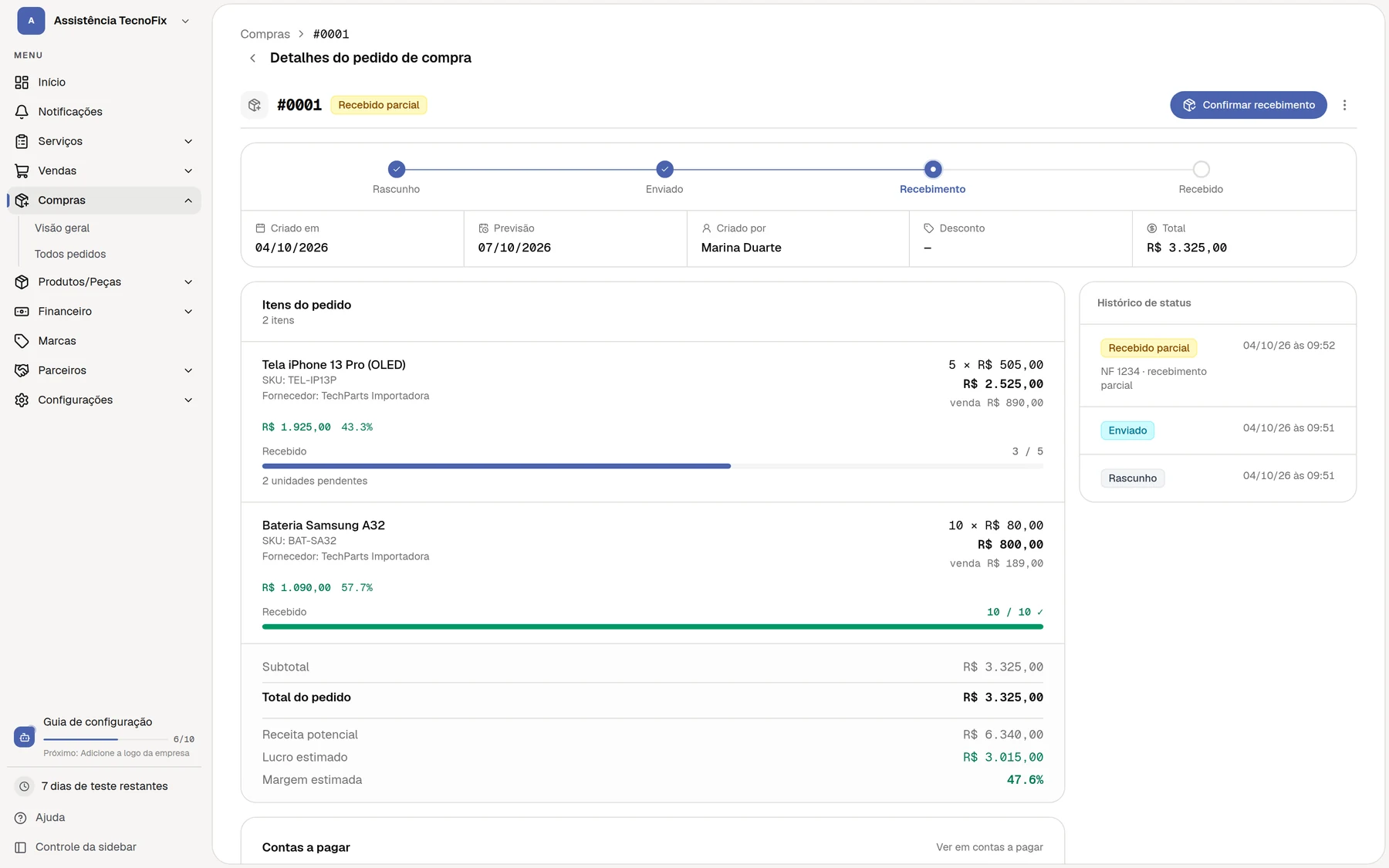
Task: Expand the Parceiros submenu chevron
Action: point(188,370)
